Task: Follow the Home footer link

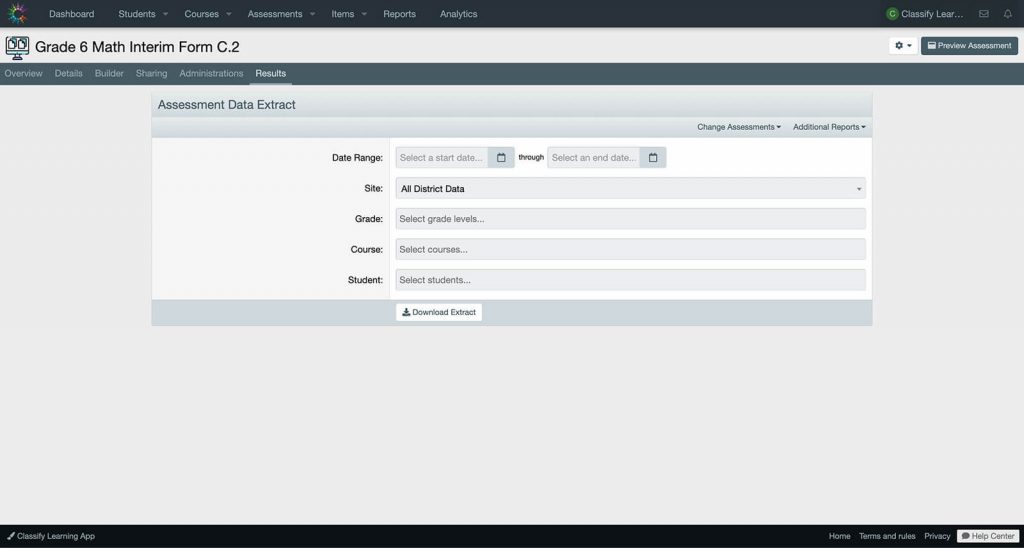Action: pos(839,536)
